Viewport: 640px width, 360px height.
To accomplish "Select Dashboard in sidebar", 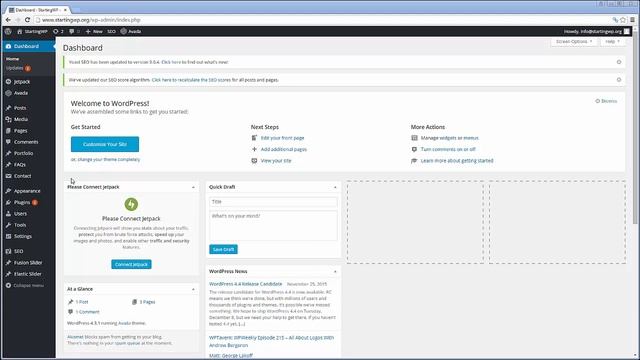I will (29, 46).
